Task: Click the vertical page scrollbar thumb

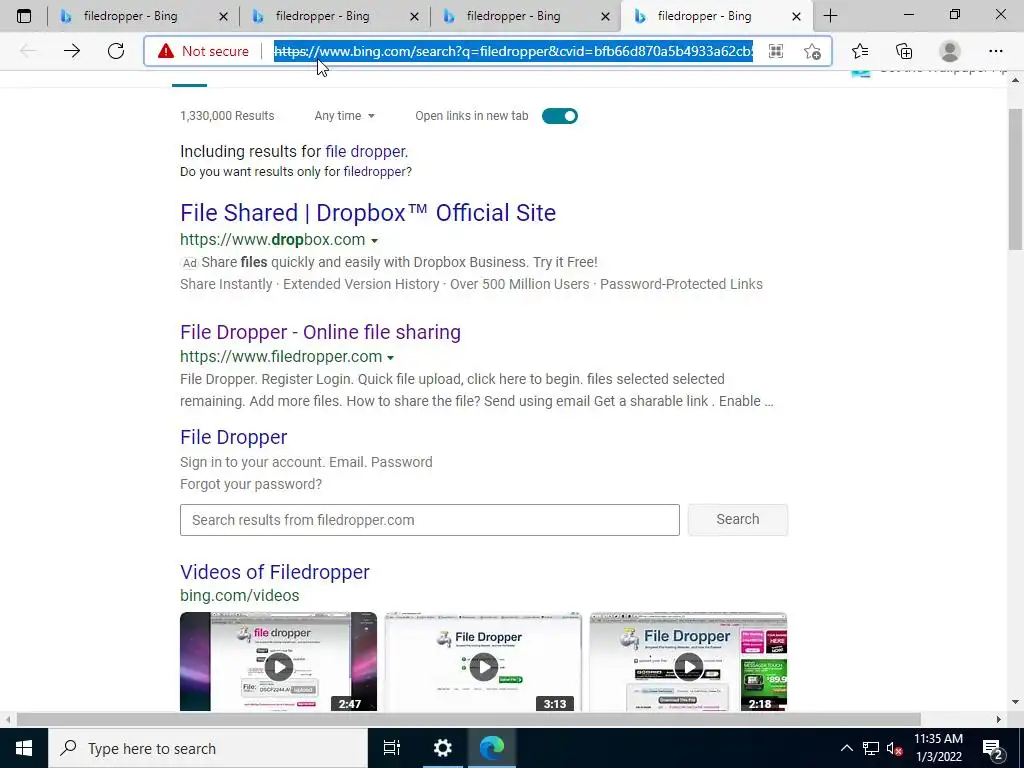Action: (x=1016, y=180)
